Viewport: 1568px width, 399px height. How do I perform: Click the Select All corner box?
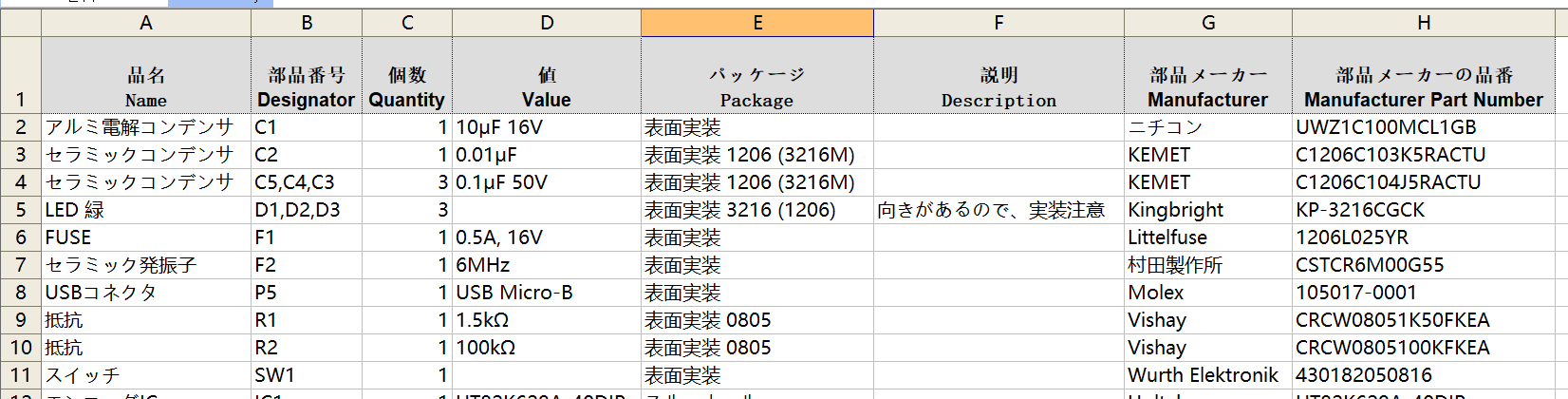coord(21,23)
